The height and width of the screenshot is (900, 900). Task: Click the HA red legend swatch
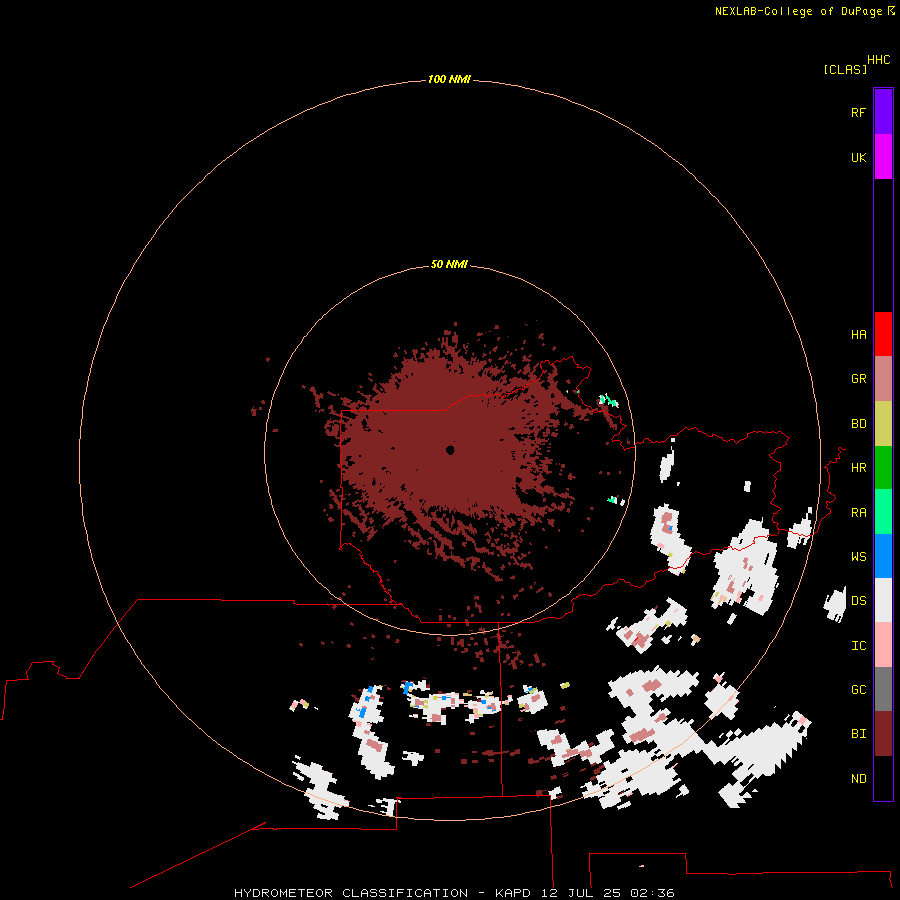[x=883, y=334]
